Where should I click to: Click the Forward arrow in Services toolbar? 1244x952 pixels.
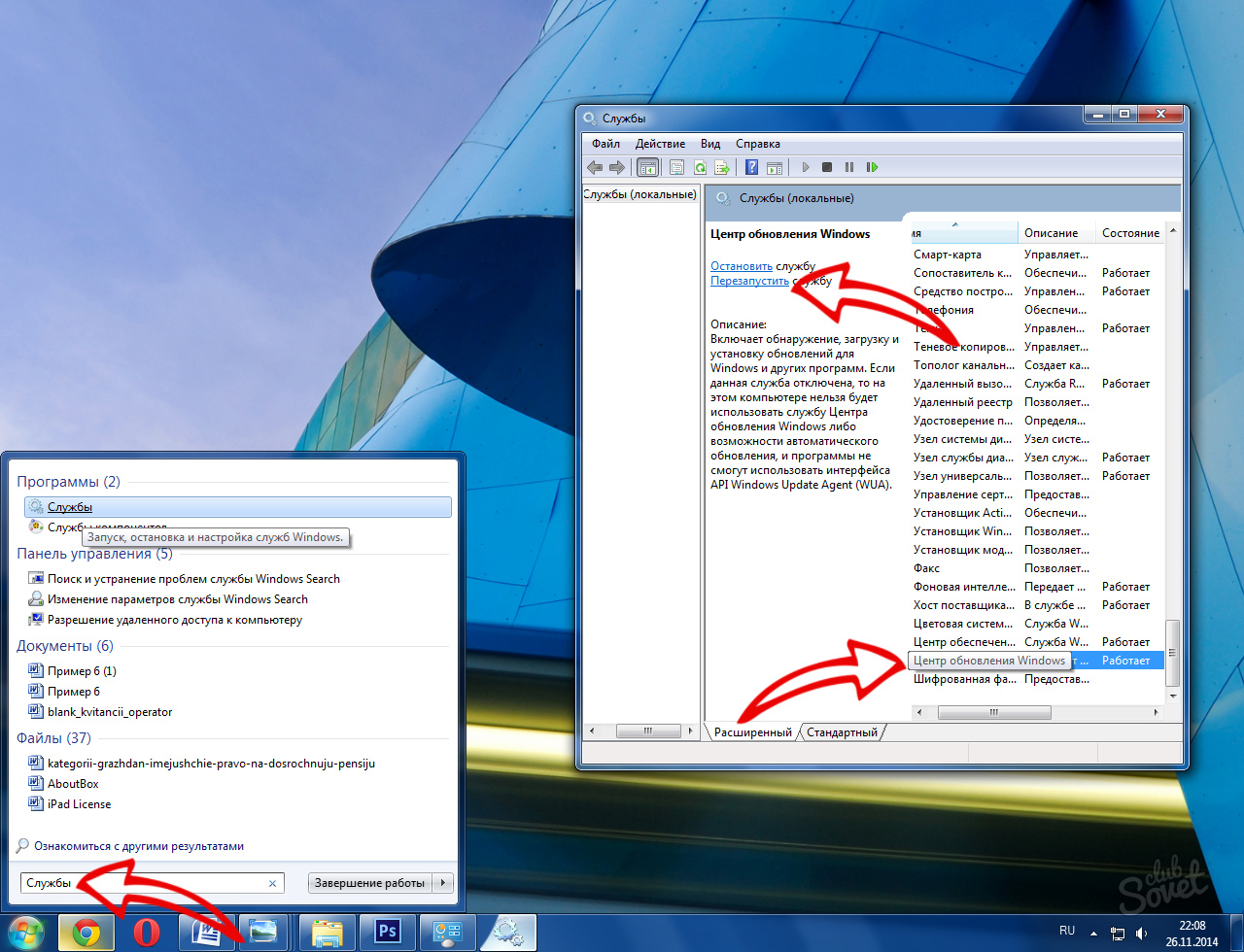tap(616, 167)
